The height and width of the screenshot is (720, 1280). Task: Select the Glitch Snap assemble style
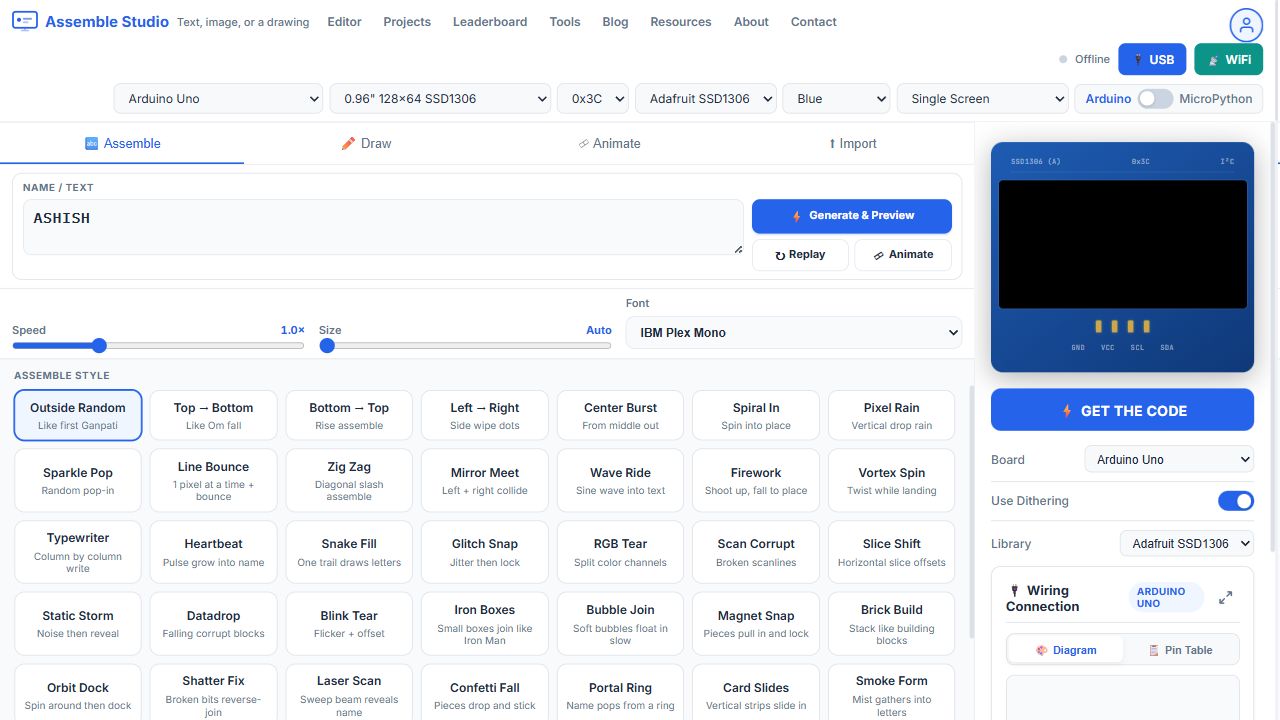pos(484,552)
